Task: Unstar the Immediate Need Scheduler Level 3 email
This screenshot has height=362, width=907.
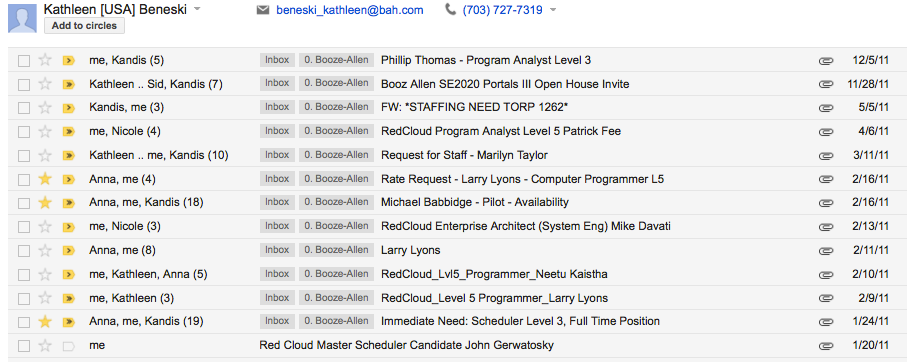Action: 45,322
